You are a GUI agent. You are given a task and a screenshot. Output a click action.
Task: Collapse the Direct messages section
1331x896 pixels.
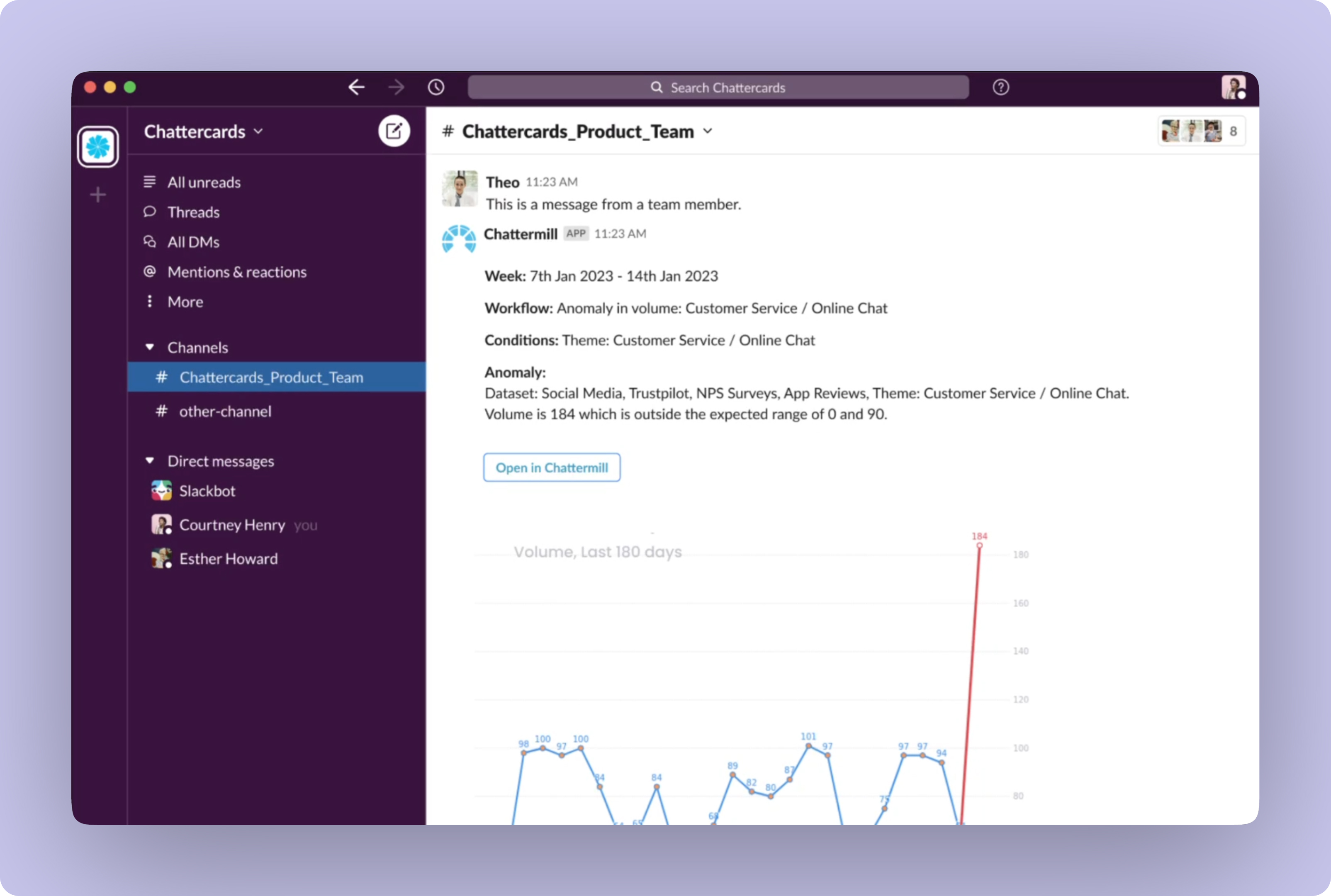[x=150, y=460]
